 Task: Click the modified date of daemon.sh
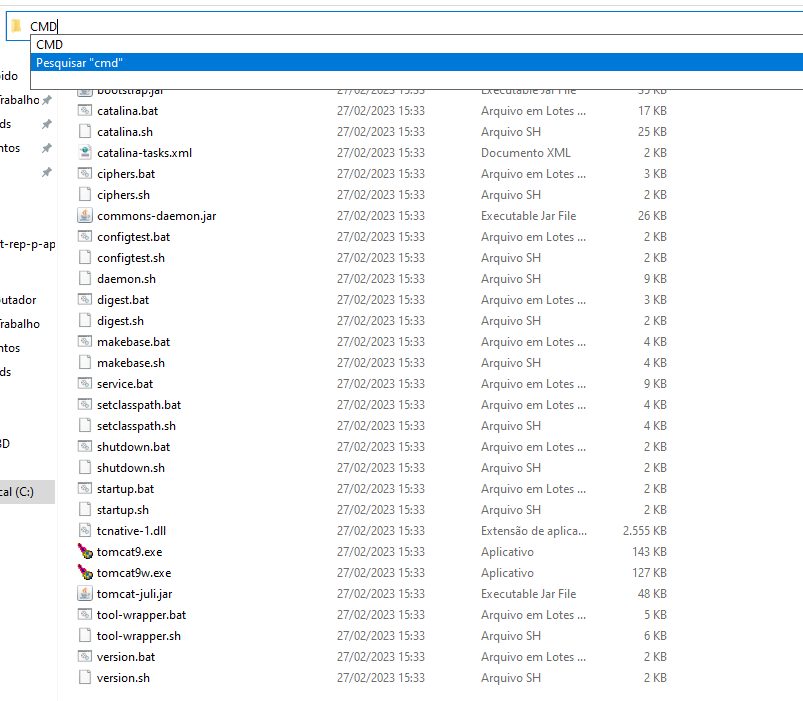click(381, 279)
